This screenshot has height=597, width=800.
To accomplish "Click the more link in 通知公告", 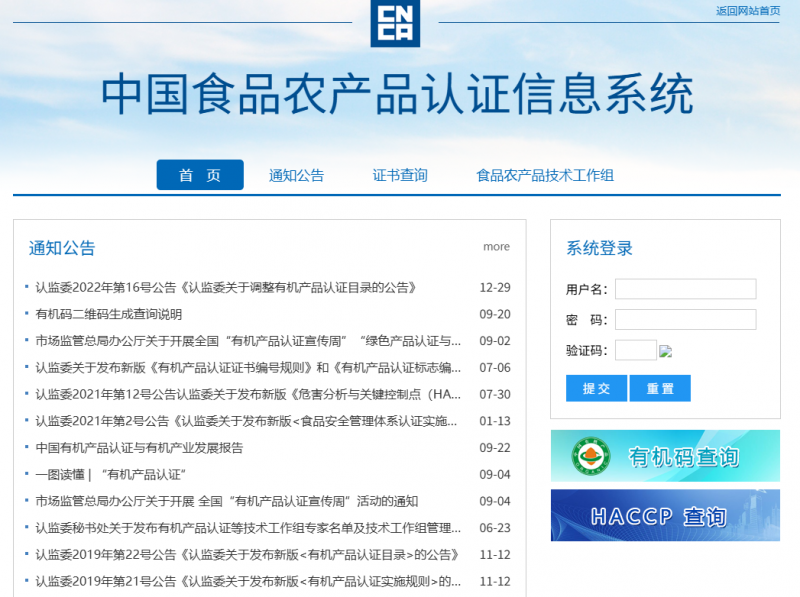I will coord(496,247).
